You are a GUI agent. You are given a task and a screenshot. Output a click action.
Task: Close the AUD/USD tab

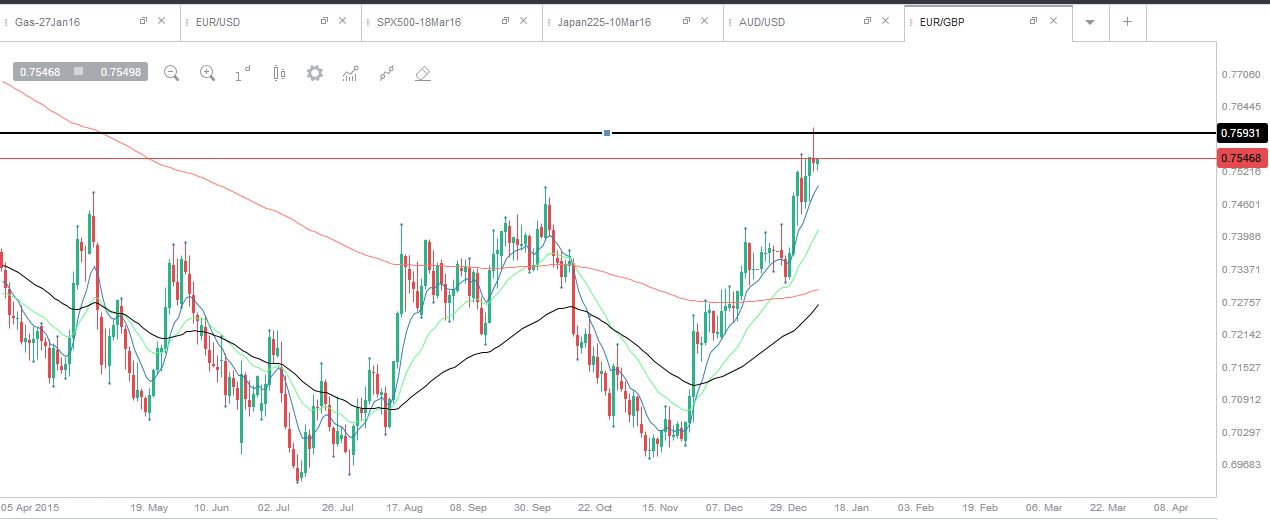pos(886,21)
